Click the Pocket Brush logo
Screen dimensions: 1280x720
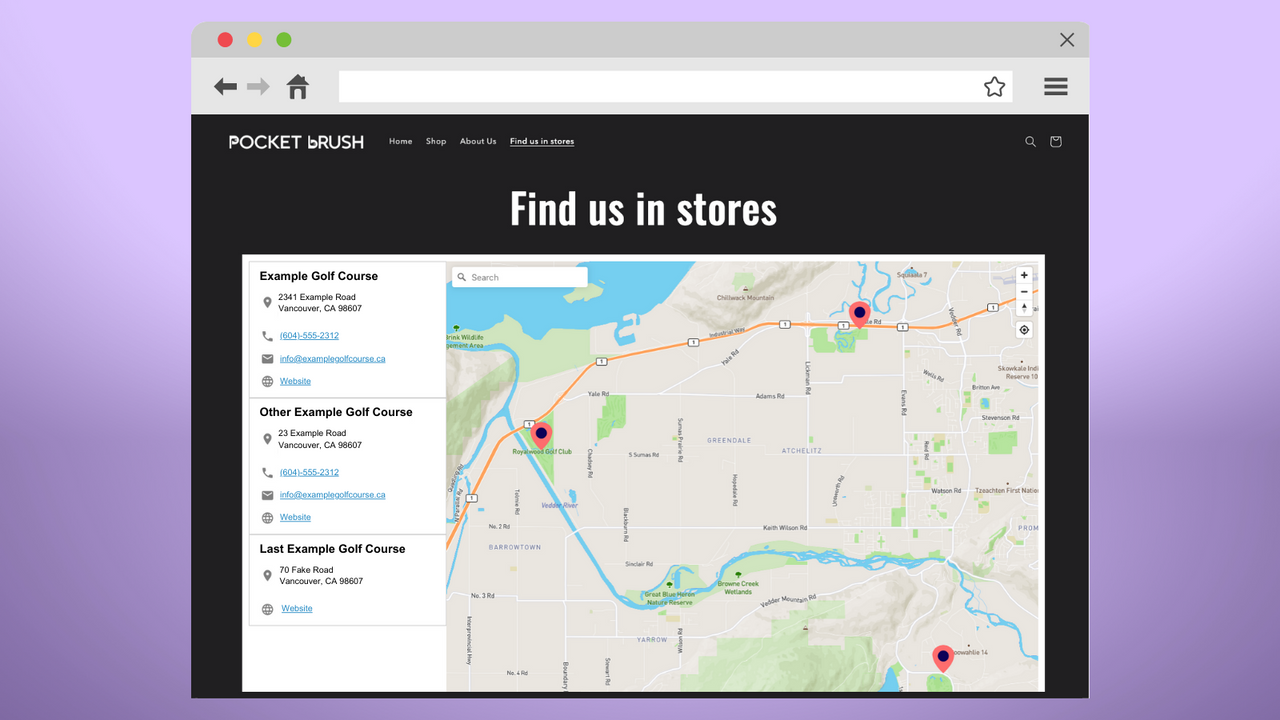coord(296,141)
